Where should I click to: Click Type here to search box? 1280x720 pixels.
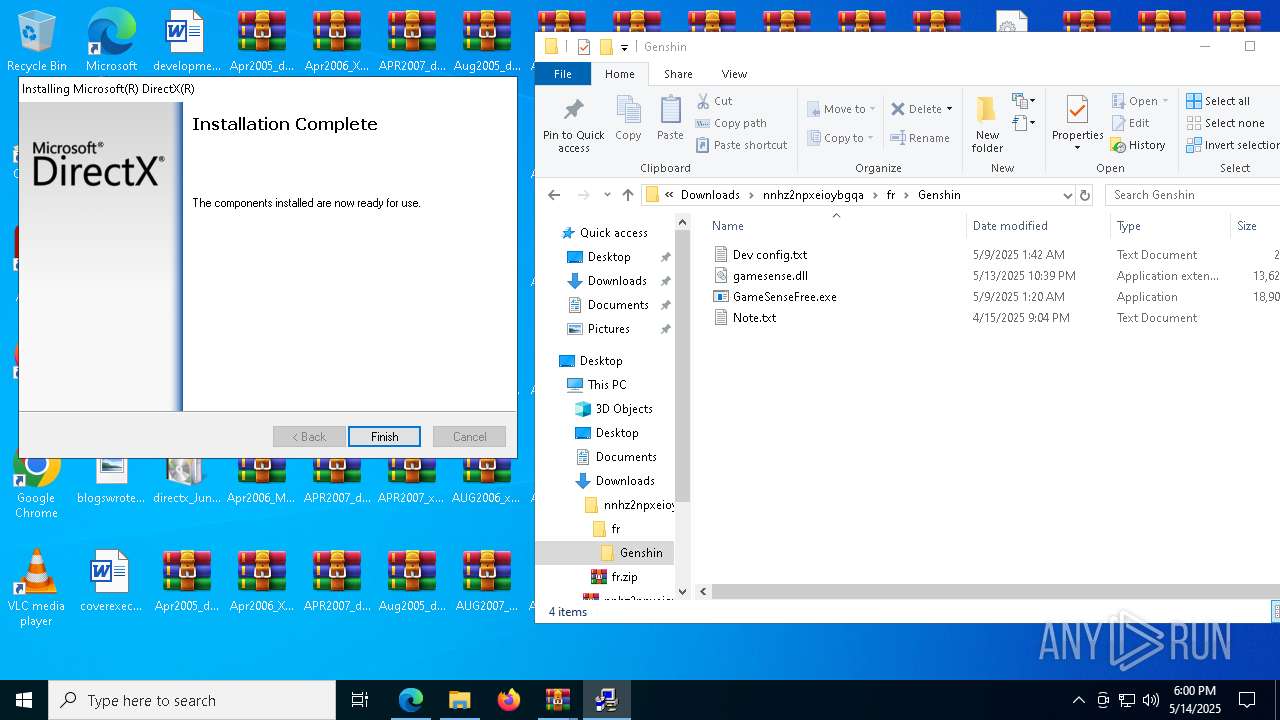pos(192,700)
